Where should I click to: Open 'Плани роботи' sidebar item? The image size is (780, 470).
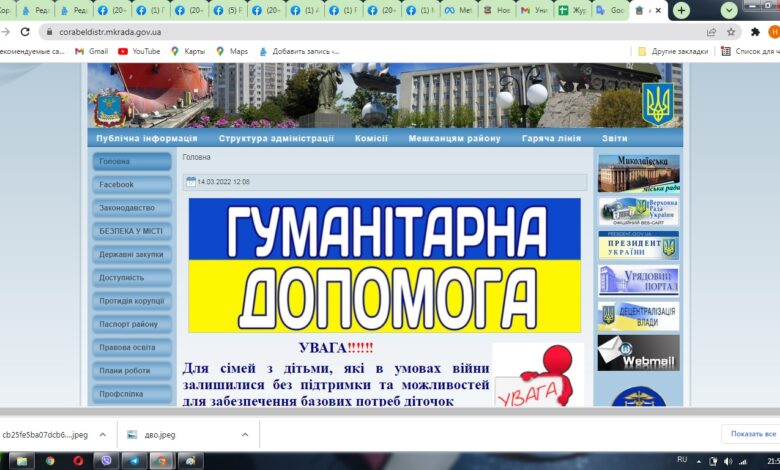tap(132, 371)
